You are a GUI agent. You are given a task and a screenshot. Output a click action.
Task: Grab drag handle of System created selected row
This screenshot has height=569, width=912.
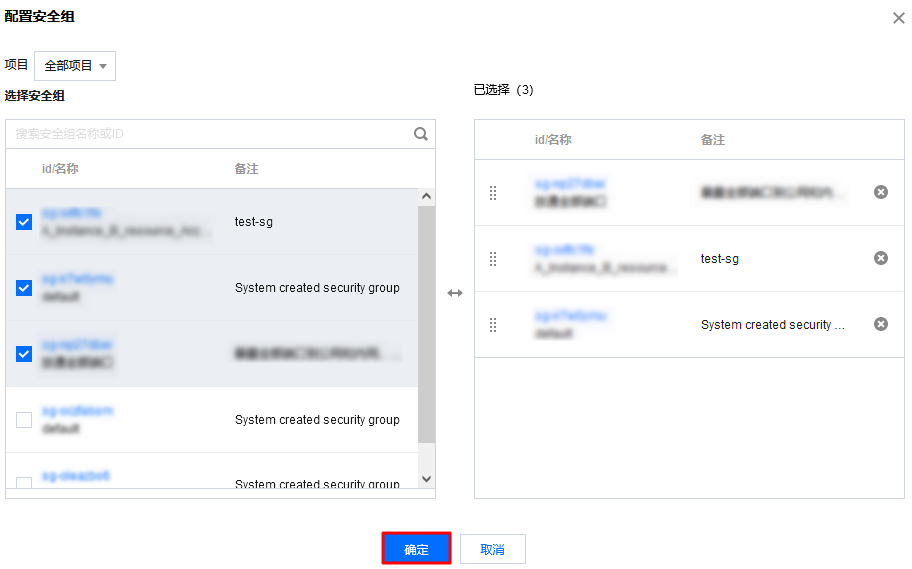point(493,325)
